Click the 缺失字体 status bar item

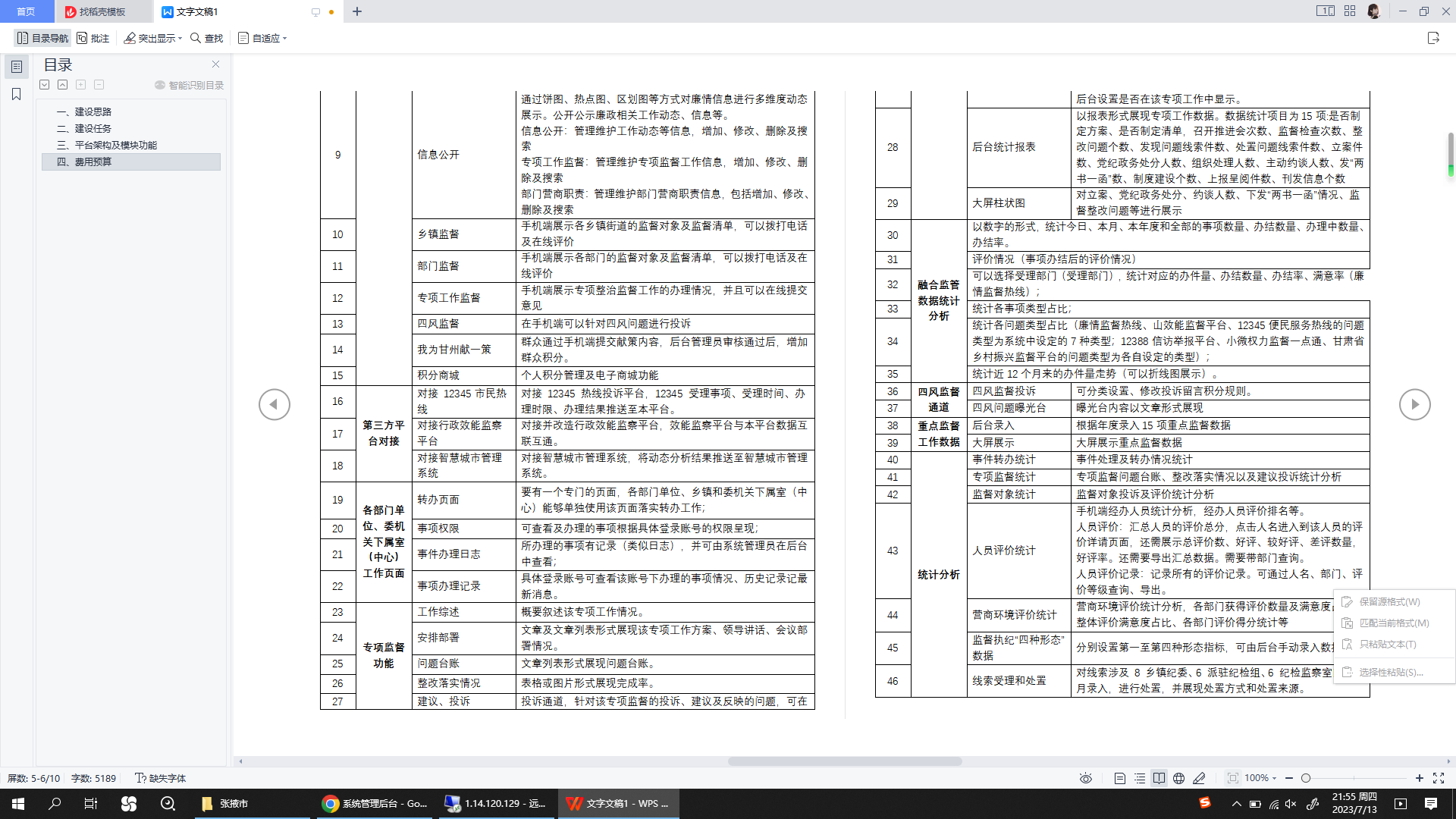(x=160, y=778)
